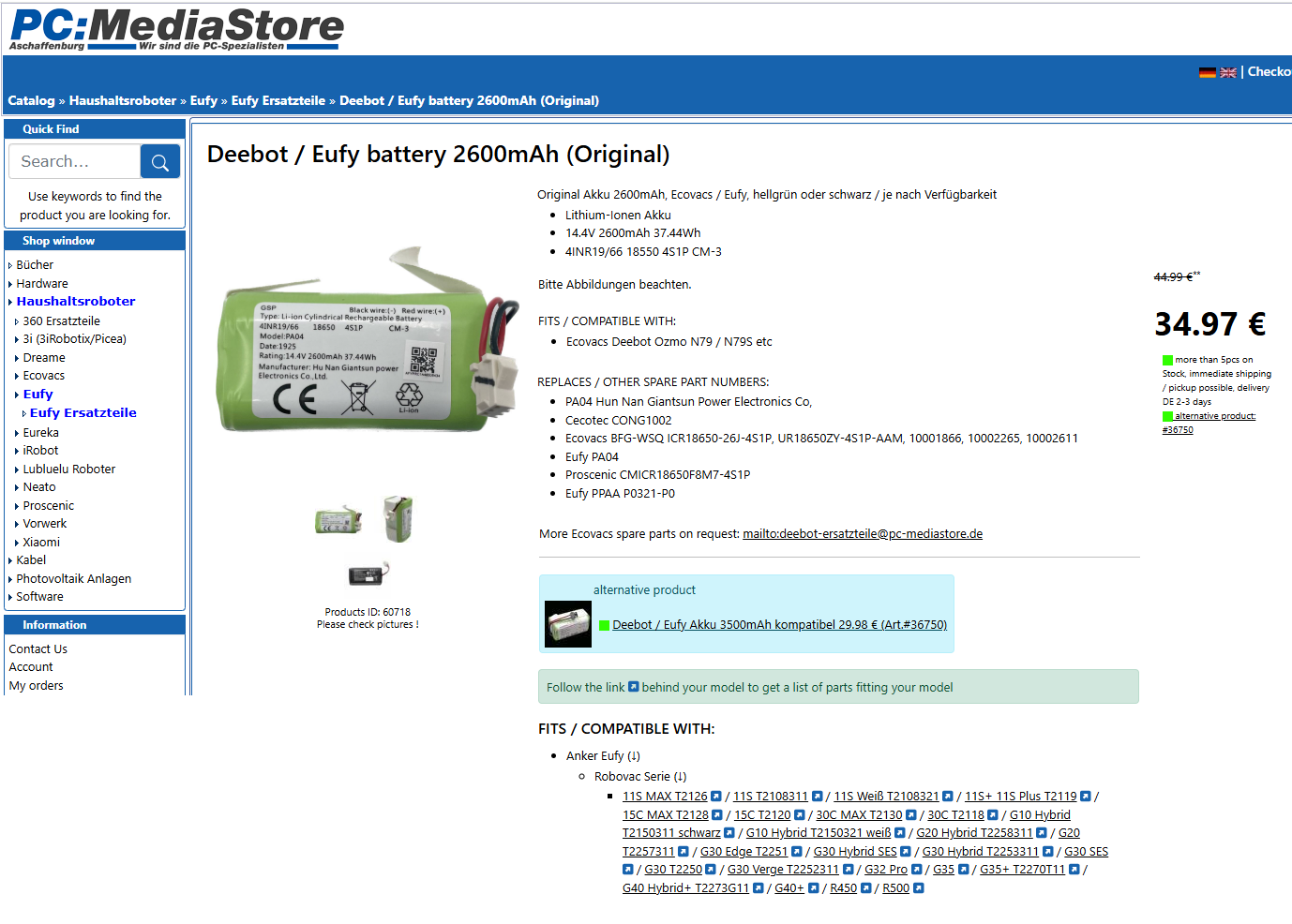Open the Eureka subcategory
This screenshot has height=924, width=1292.
coord(41,433)
